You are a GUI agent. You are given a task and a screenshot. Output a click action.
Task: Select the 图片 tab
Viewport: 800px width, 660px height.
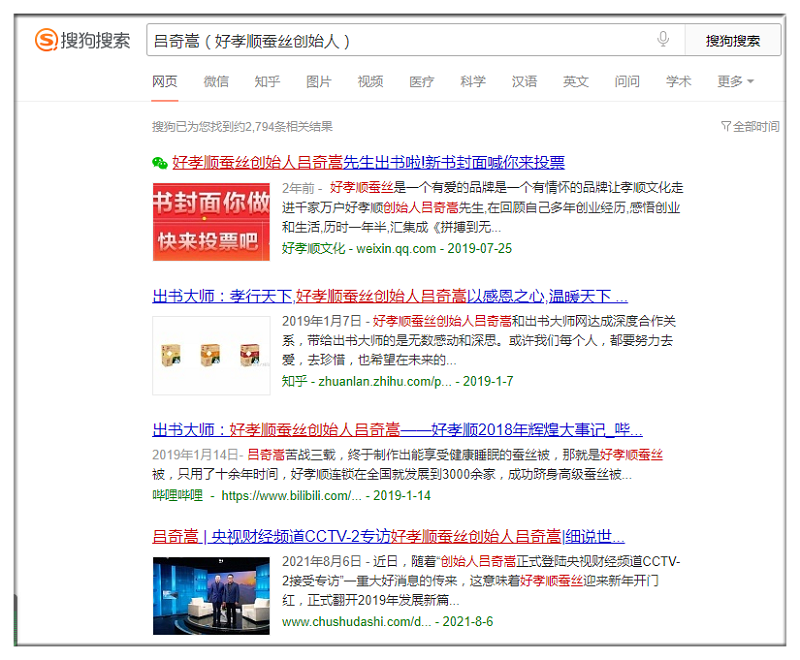[x=318, y=81]
